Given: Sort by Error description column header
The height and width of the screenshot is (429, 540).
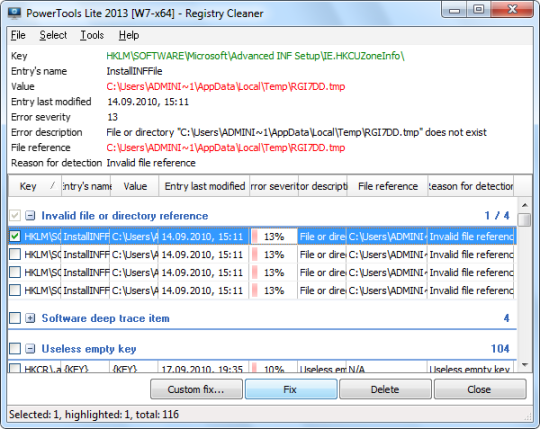Looking at the screenshot, I should [323, 186].
